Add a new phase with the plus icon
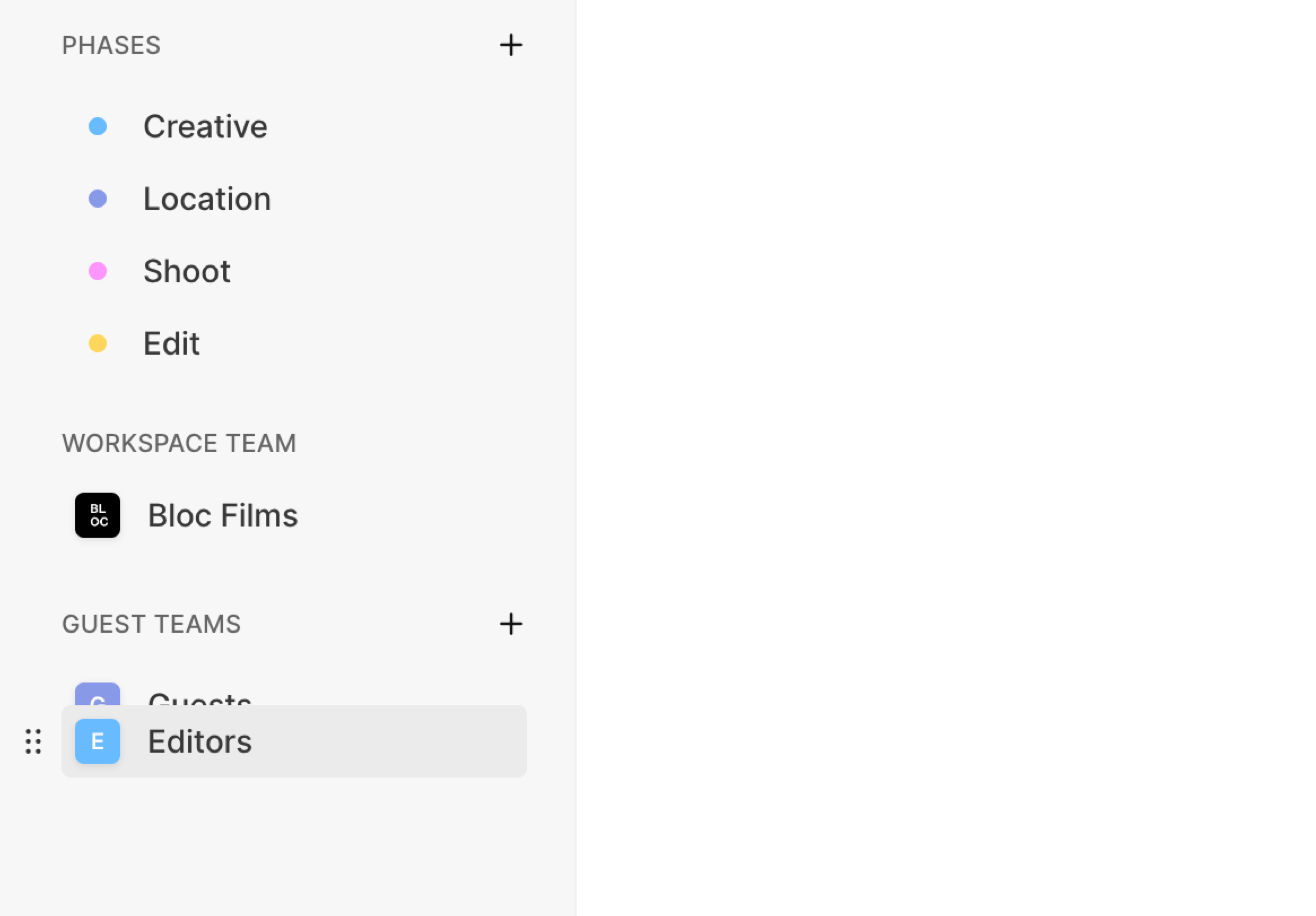The height and width of the screenshot is (916, 1316). click(511, 45)
